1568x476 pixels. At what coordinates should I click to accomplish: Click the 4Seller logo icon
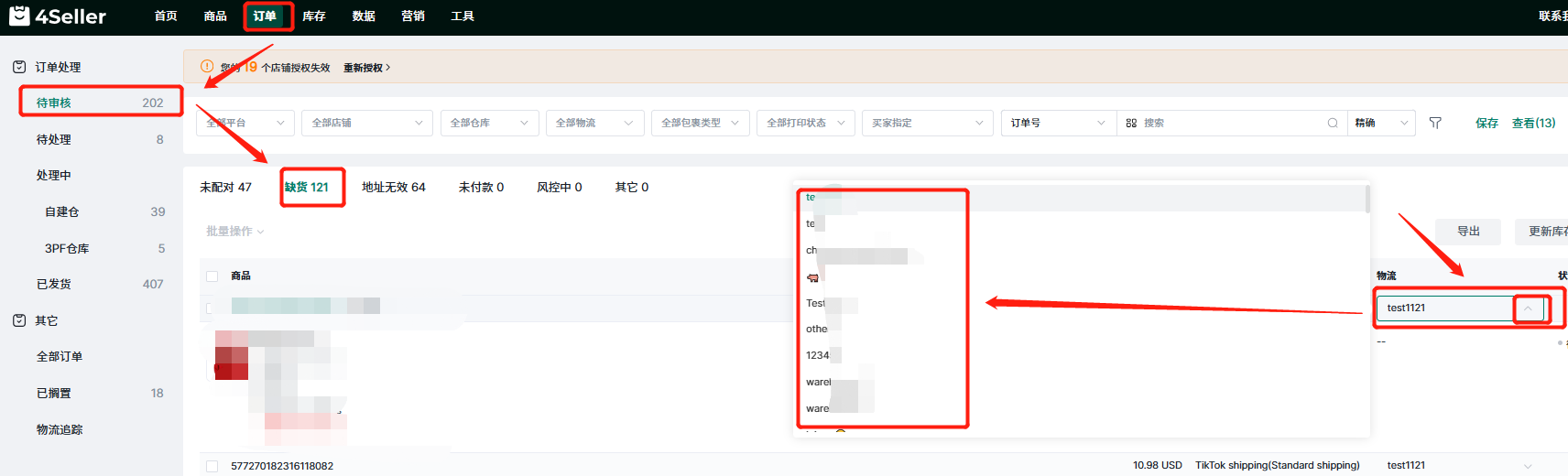click(x=19, y=16)
